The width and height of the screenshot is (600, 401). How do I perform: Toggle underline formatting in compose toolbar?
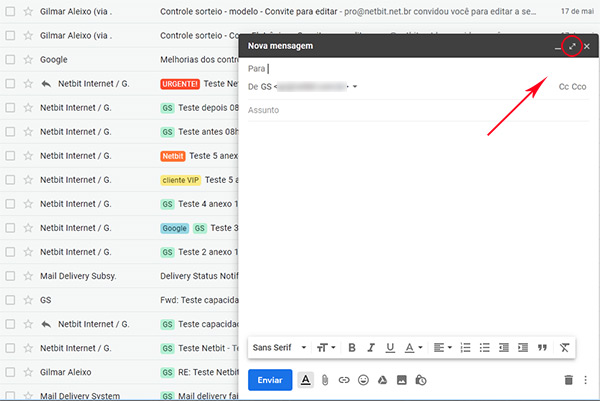tap(390, 347)
